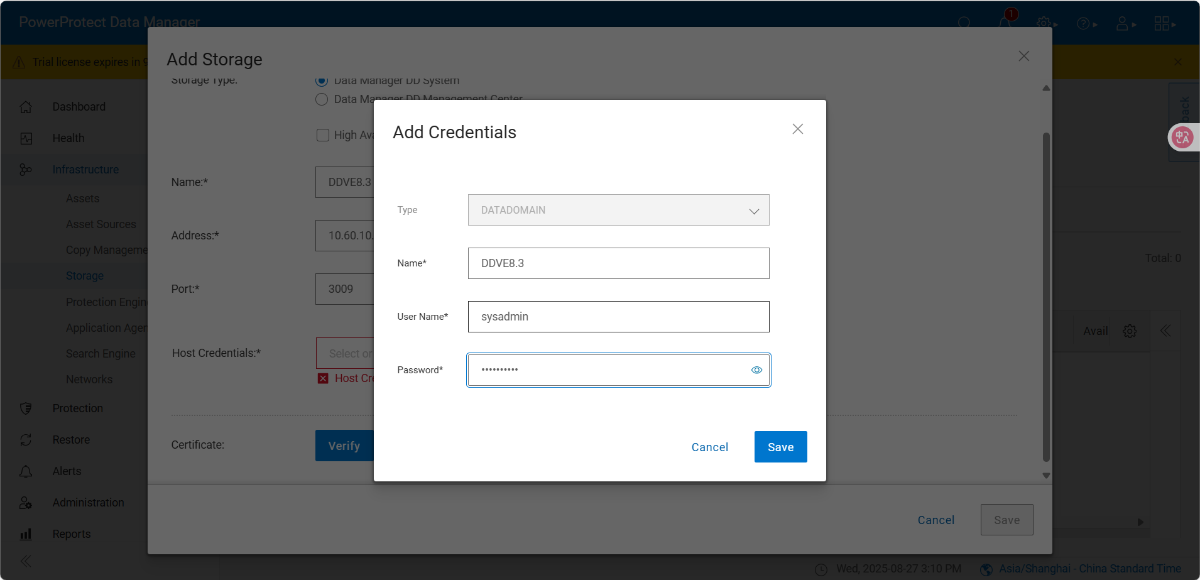Click the Alerts bell icon in sidebar
This screenshot has width=1200, height=580.
(26, 471)
